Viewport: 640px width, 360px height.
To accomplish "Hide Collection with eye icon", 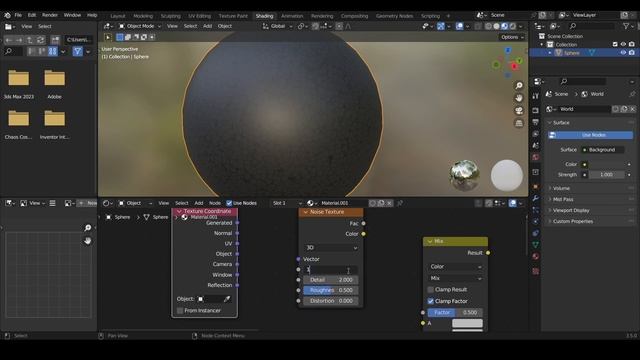I will pos(623,44).
